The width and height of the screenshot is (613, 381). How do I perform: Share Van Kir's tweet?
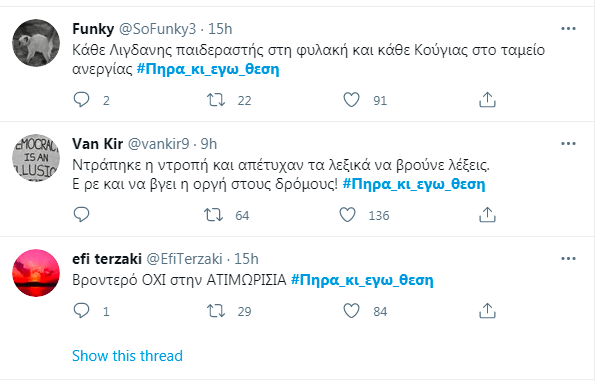click(x=487, y=215)
